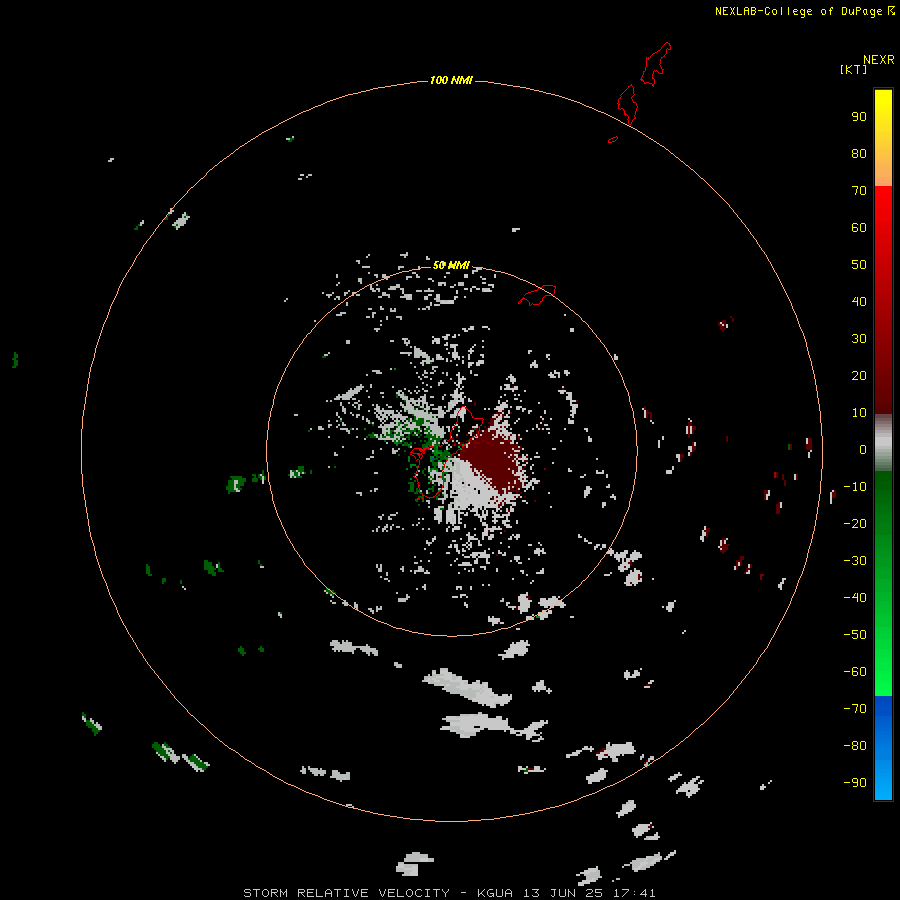Click the 50 value on the velocity scale
This screenshot has width=900, height=900.
[x=859, y=265]
